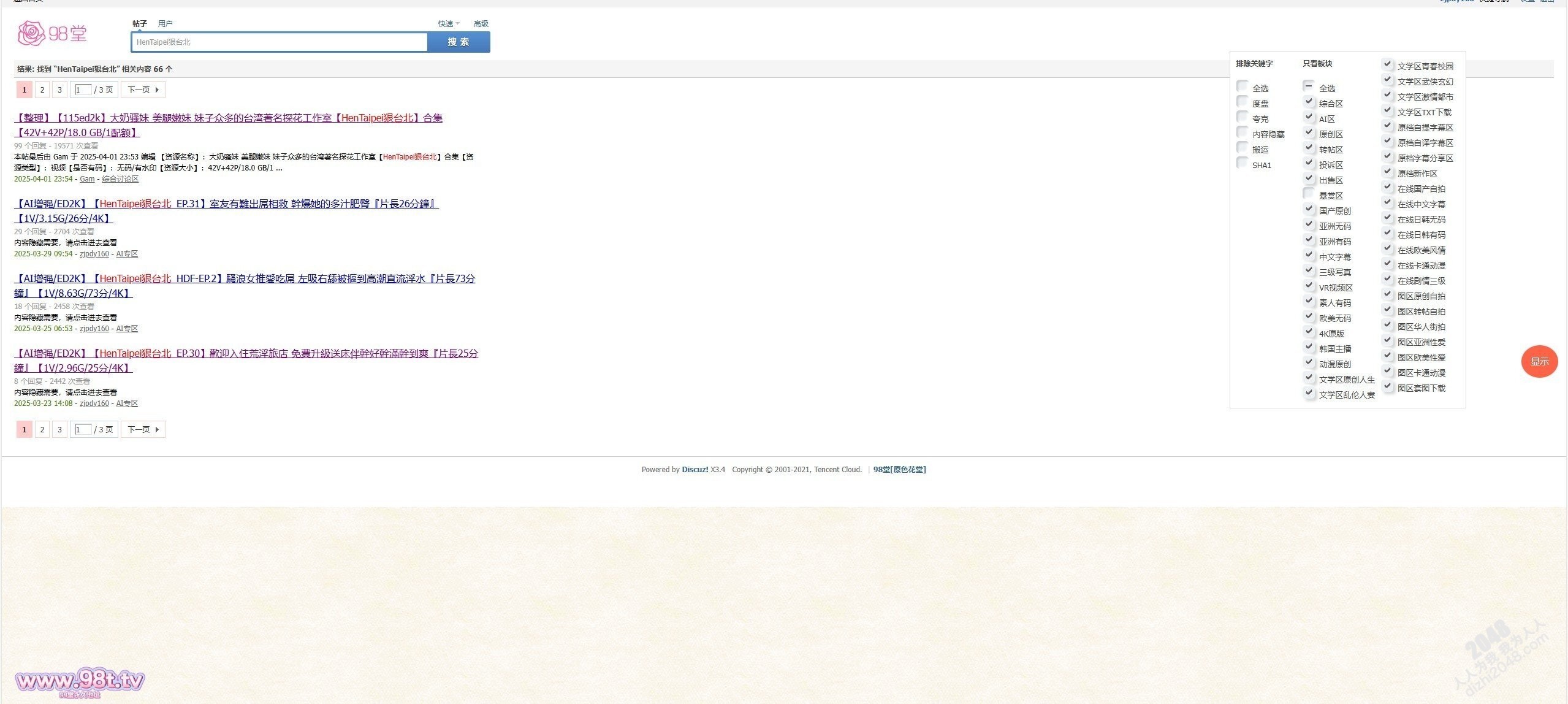Uncheck the 原档自译字幕区 checkbox

[1388, 140]
